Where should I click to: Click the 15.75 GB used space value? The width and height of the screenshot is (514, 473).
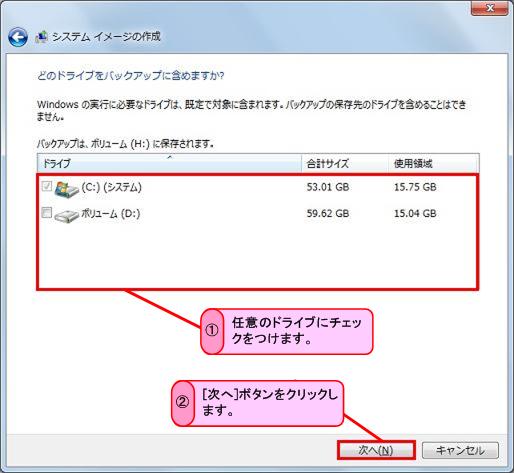click(x=415, y=187)
